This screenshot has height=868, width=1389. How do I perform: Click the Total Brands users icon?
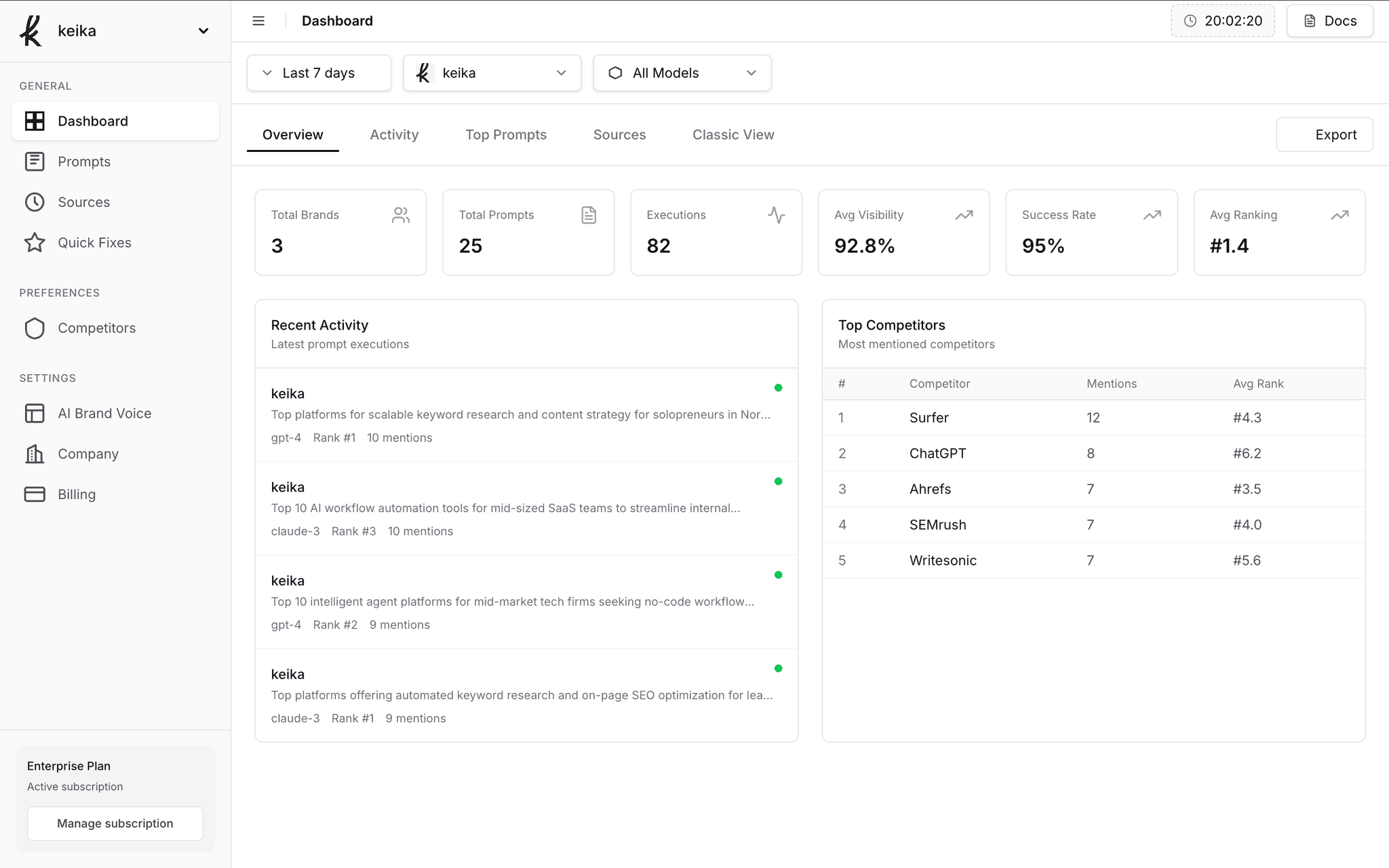(401, 215)
